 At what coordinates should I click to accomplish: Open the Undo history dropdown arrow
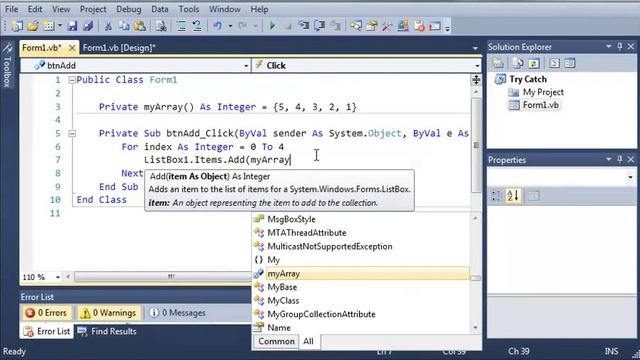(230, 26)
